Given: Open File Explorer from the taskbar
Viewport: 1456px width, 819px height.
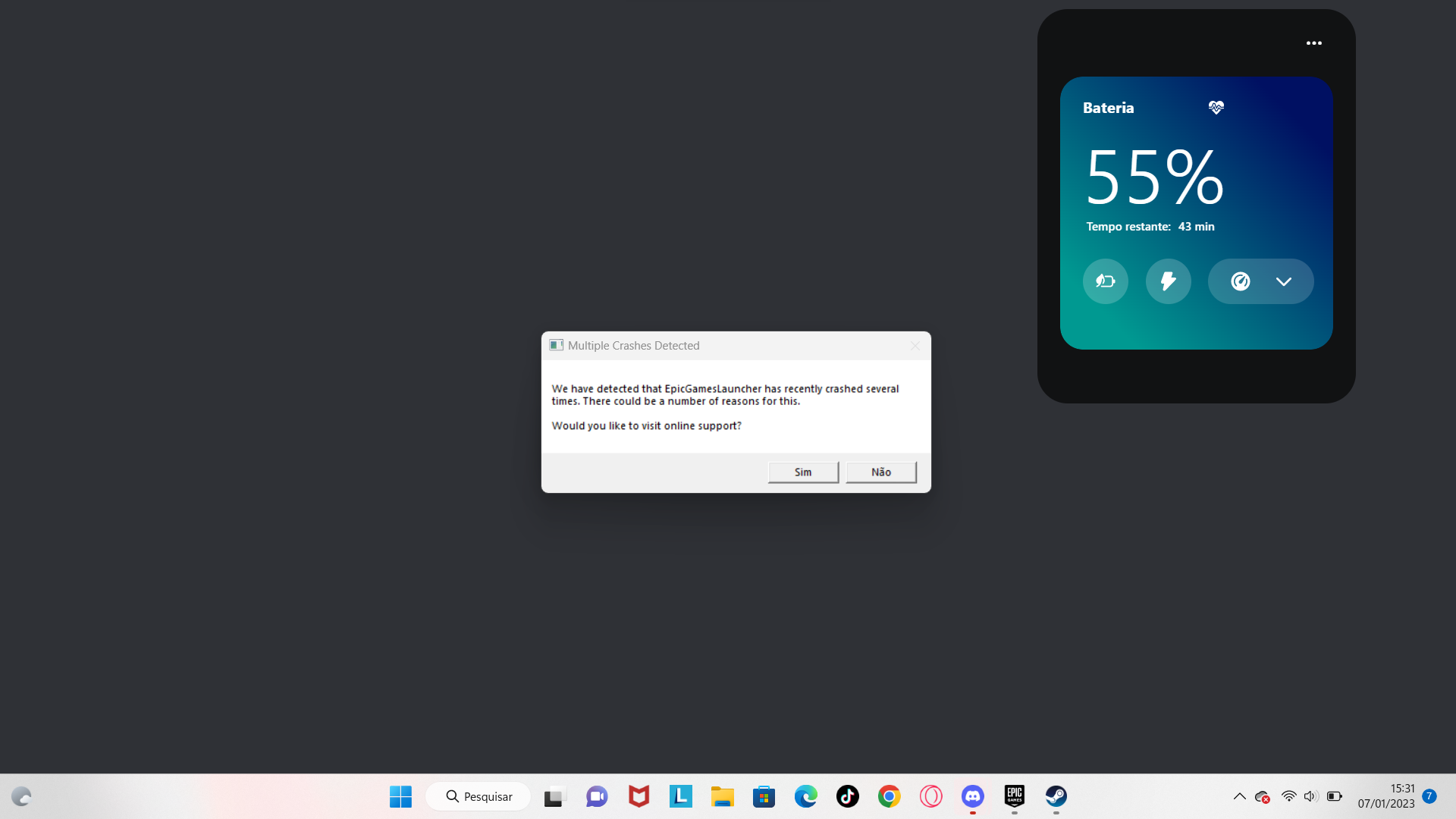Looking at the screenshot, I should pos(722,796).
